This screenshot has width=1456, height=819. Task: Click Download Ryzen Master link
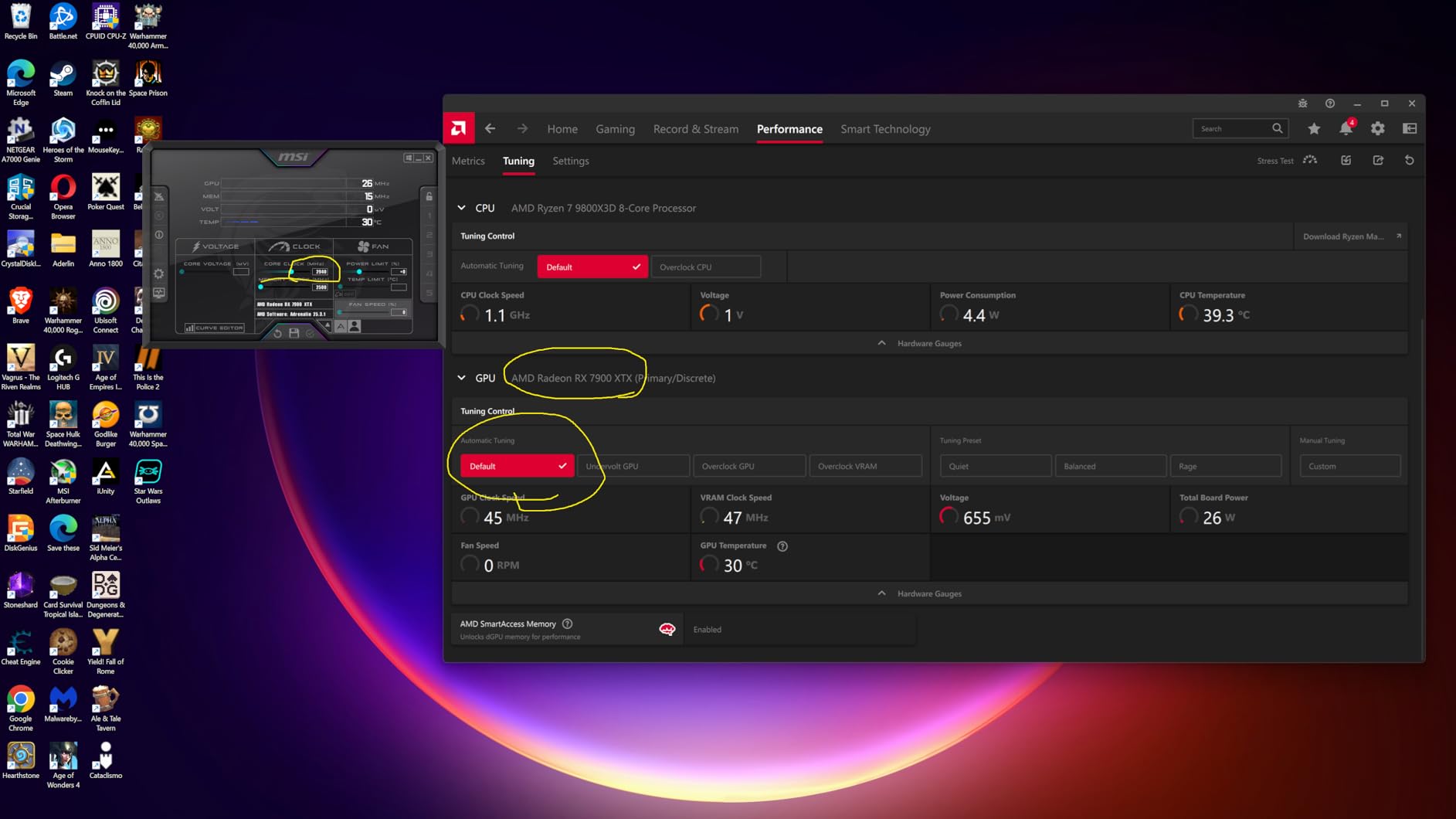click(1351, 236)
